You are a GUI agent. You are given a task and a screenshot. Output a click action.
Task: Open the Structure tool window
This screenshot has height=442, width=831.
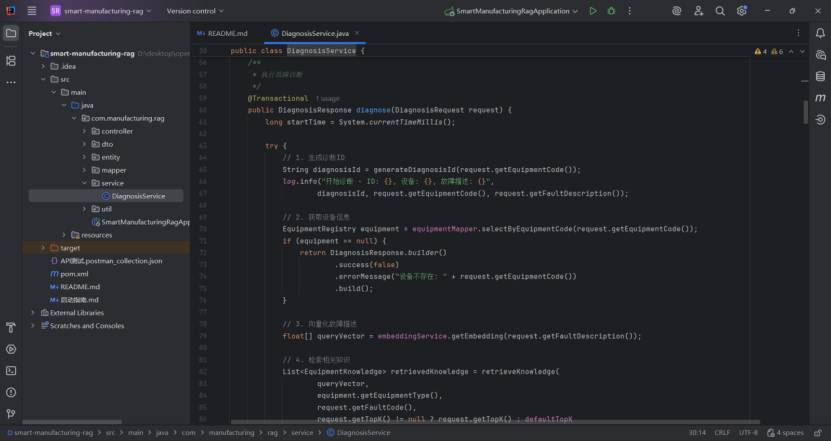(x=11, y=60)
